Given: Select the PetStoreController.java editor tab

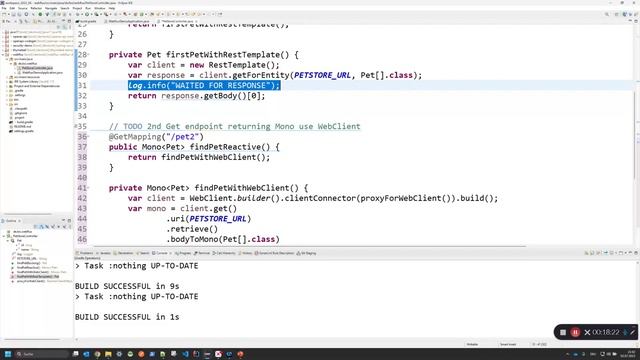Looking at the screenshot, I should 177,21.
